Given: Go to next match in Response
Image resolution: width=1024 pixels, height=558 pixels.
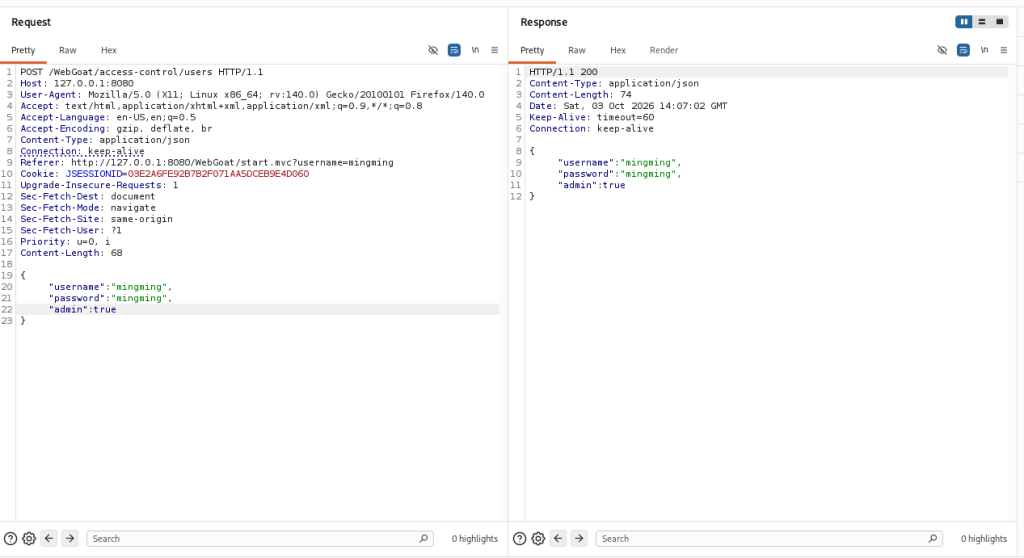Looking at the screenshot, I should (579, 538).
